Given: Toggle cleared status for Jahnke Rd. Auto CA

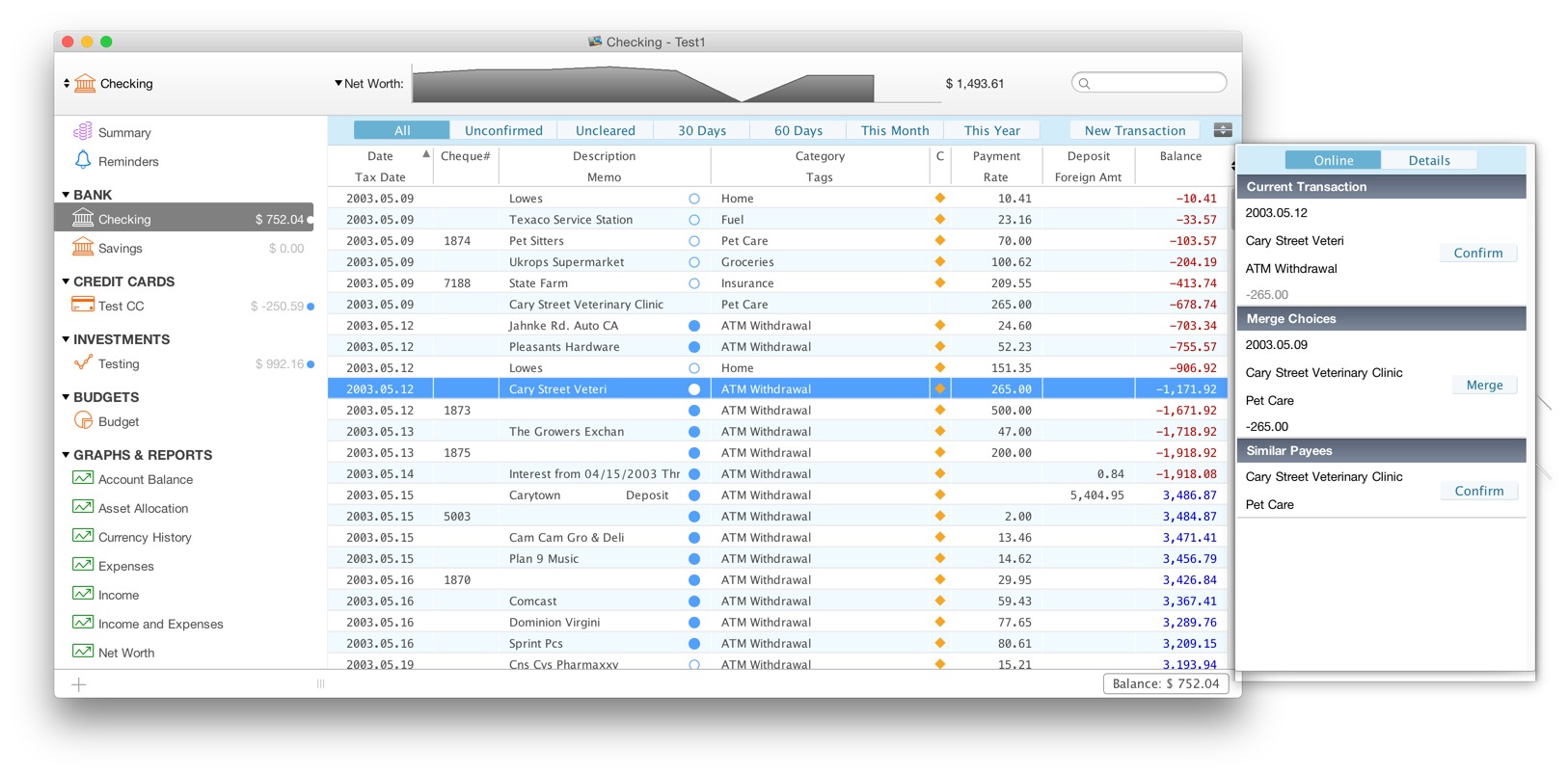Looking at the screenshot, I should [x=693, y=326].
